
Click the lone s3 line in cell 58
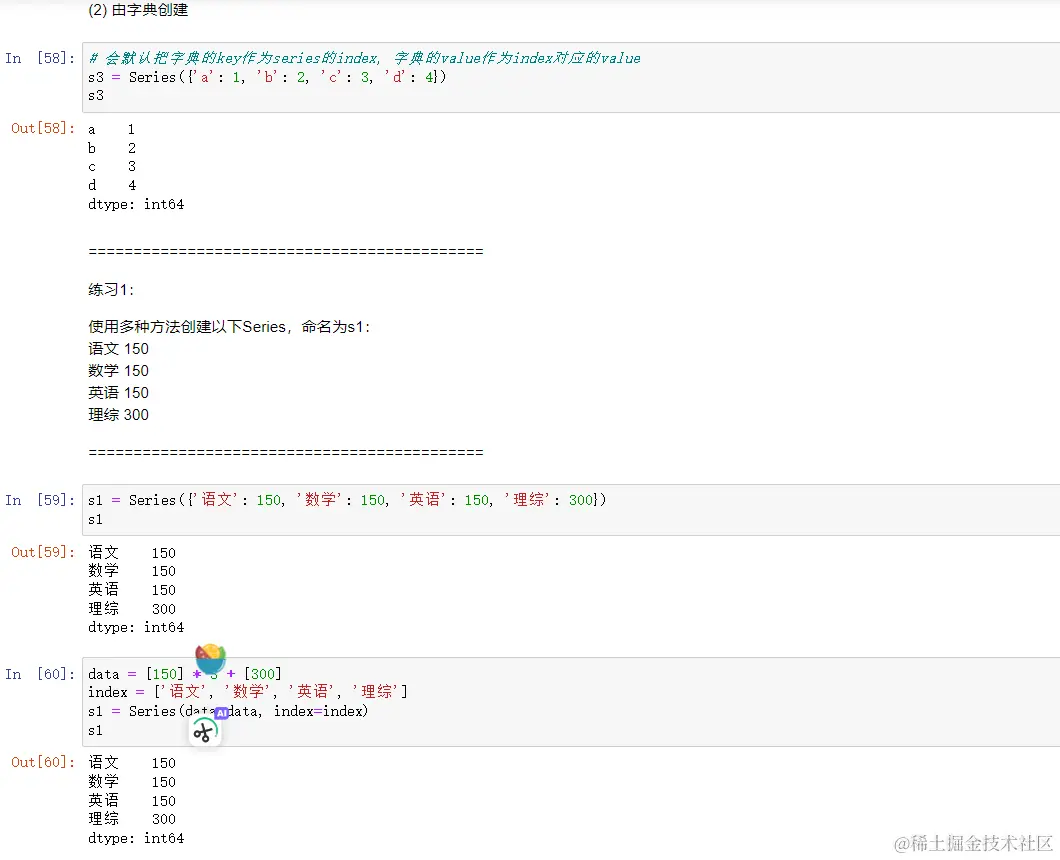tap(96, 95)
